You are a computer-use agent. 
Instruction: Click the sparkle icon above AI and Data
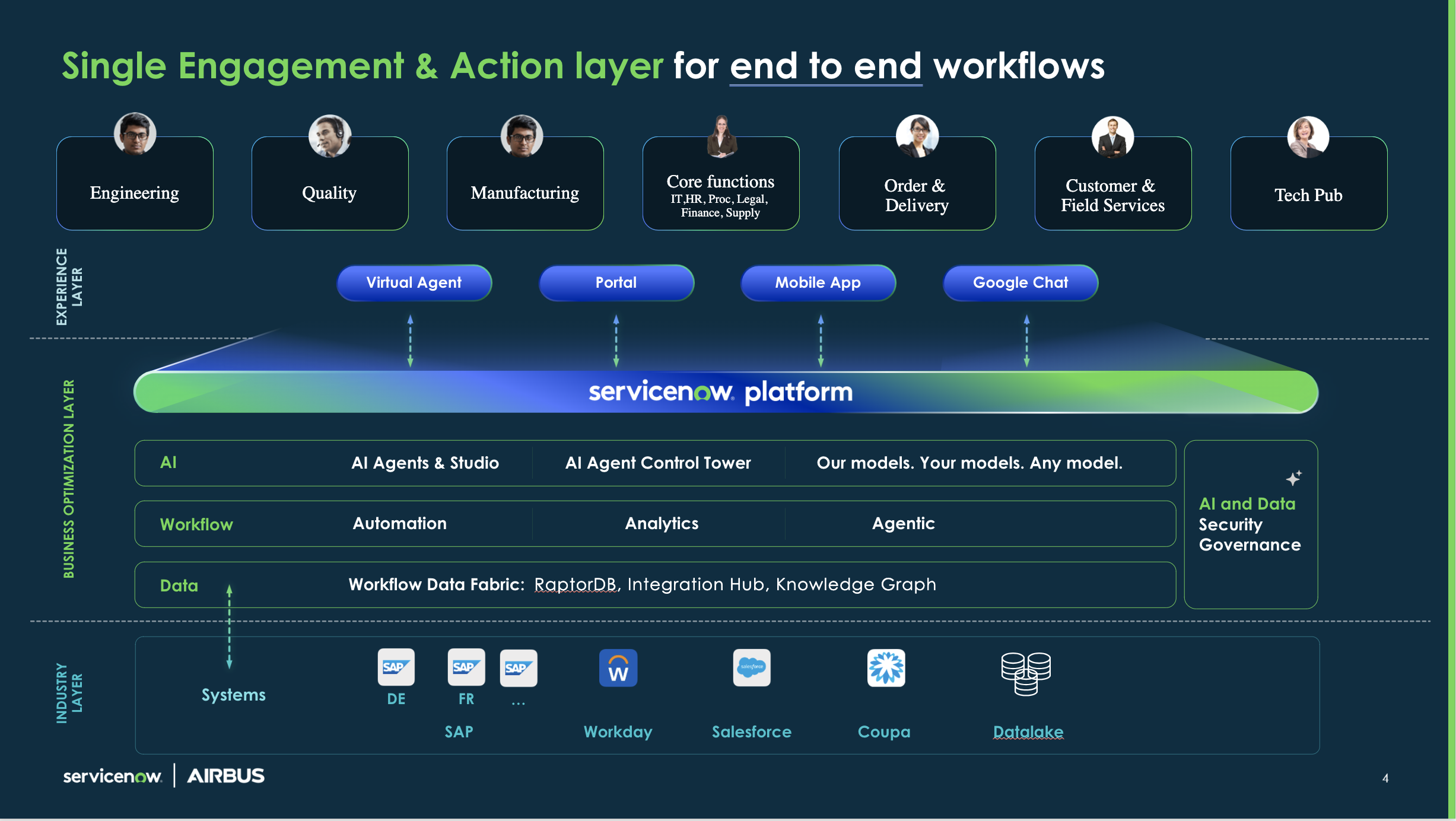click(x=1293, y=478)
